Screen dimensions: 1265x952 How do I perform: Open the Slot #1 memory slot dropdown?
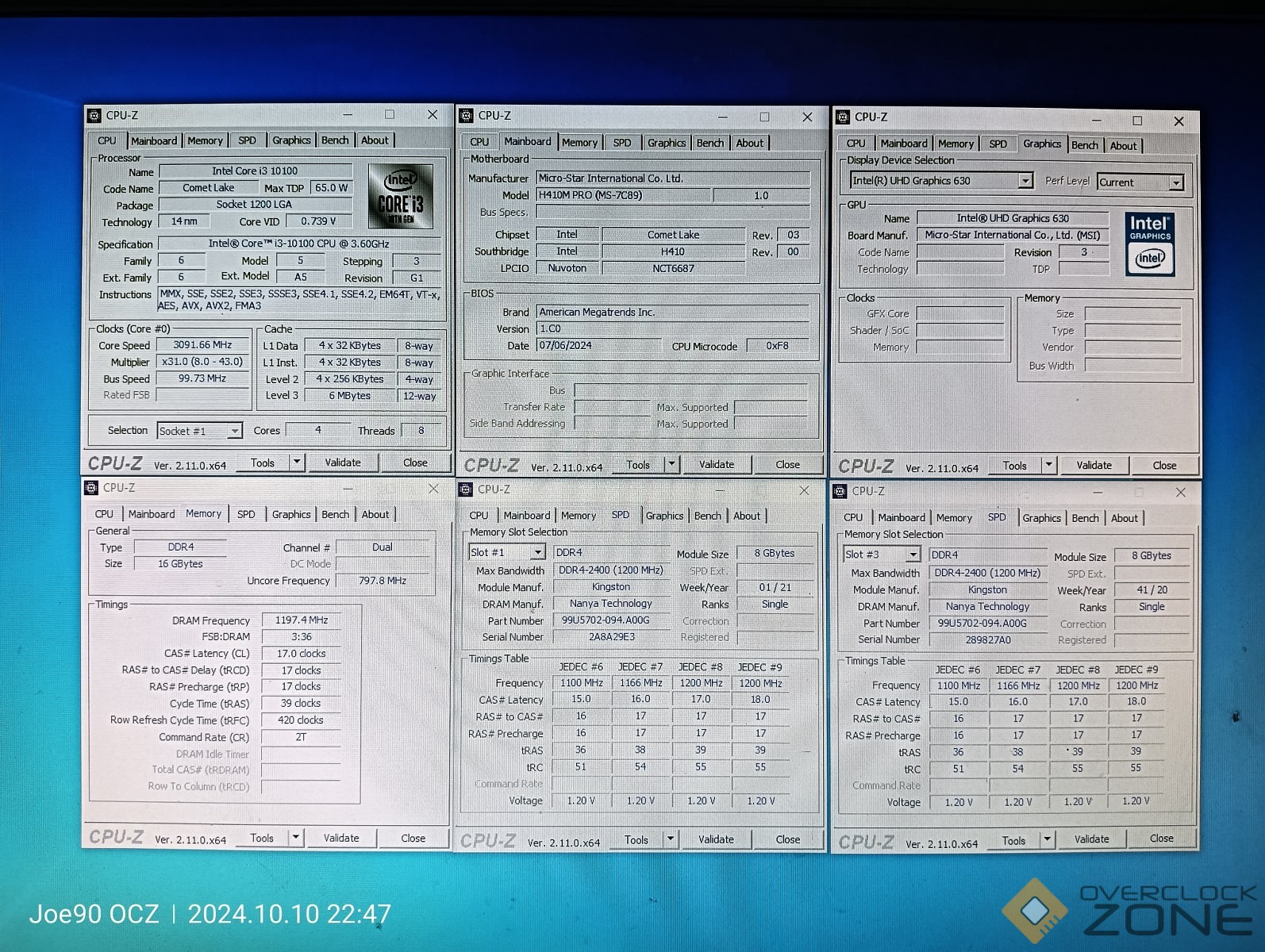(x=538, y=552)
